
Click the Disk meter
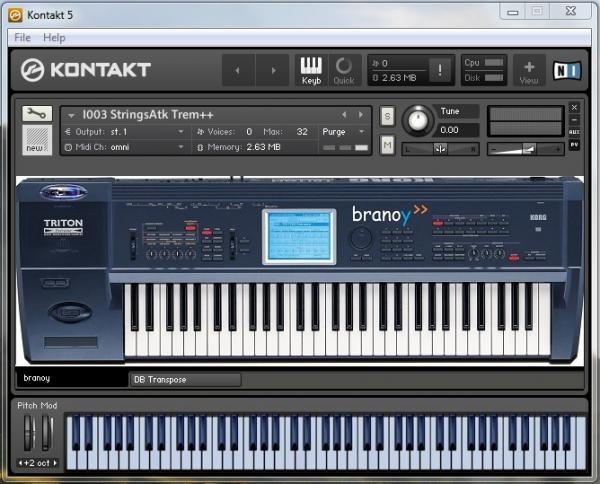(x=484, y=78)
